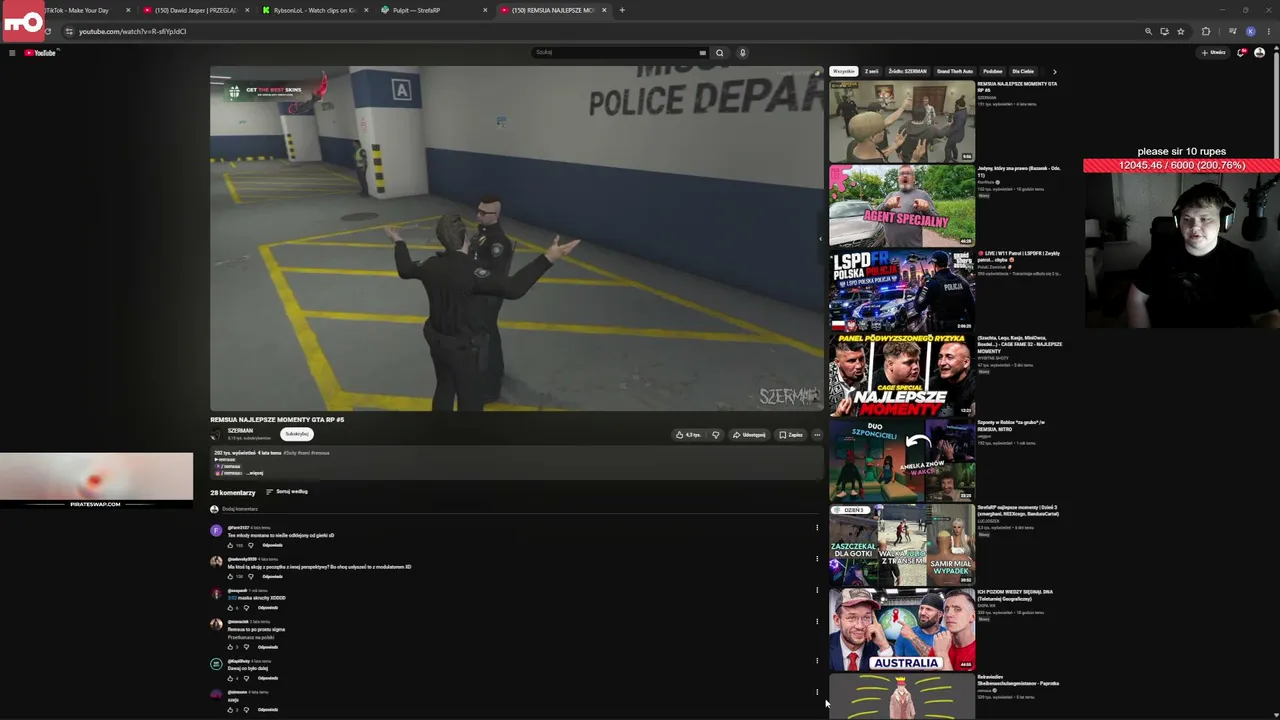
Task: Open the LSPDFR Polska Policja live thumbnail
Action: 902,290
